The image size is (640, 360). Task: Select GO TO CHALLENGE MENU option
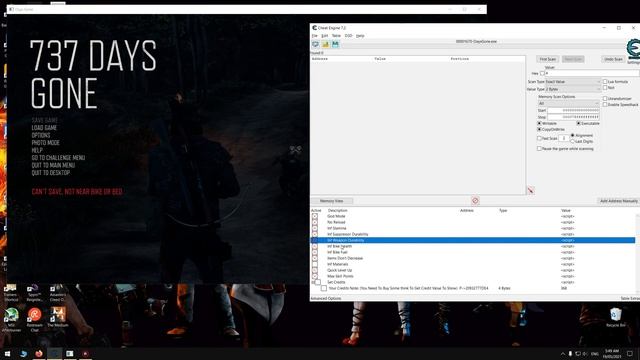(x=58, y=158)
